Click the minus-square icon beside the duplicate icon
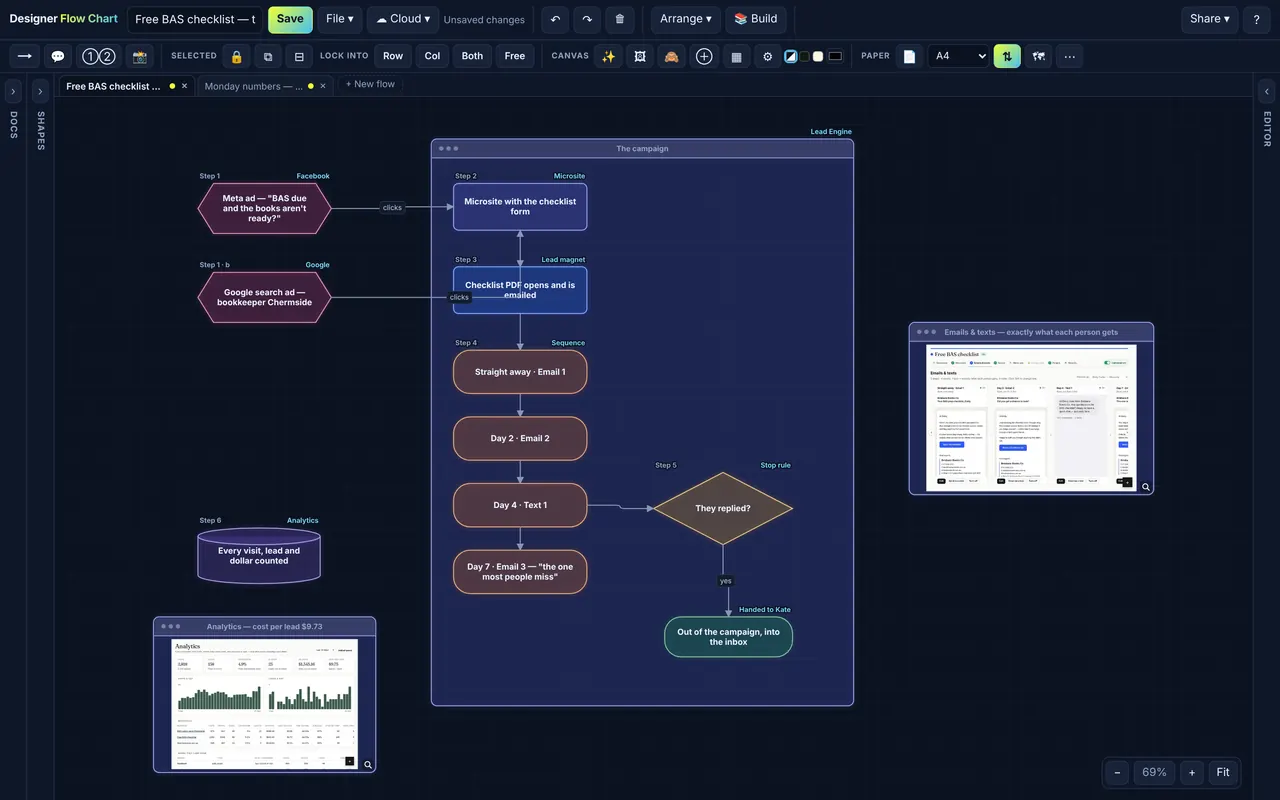Viewport: 1280px width, 800px height. point(299,56)
